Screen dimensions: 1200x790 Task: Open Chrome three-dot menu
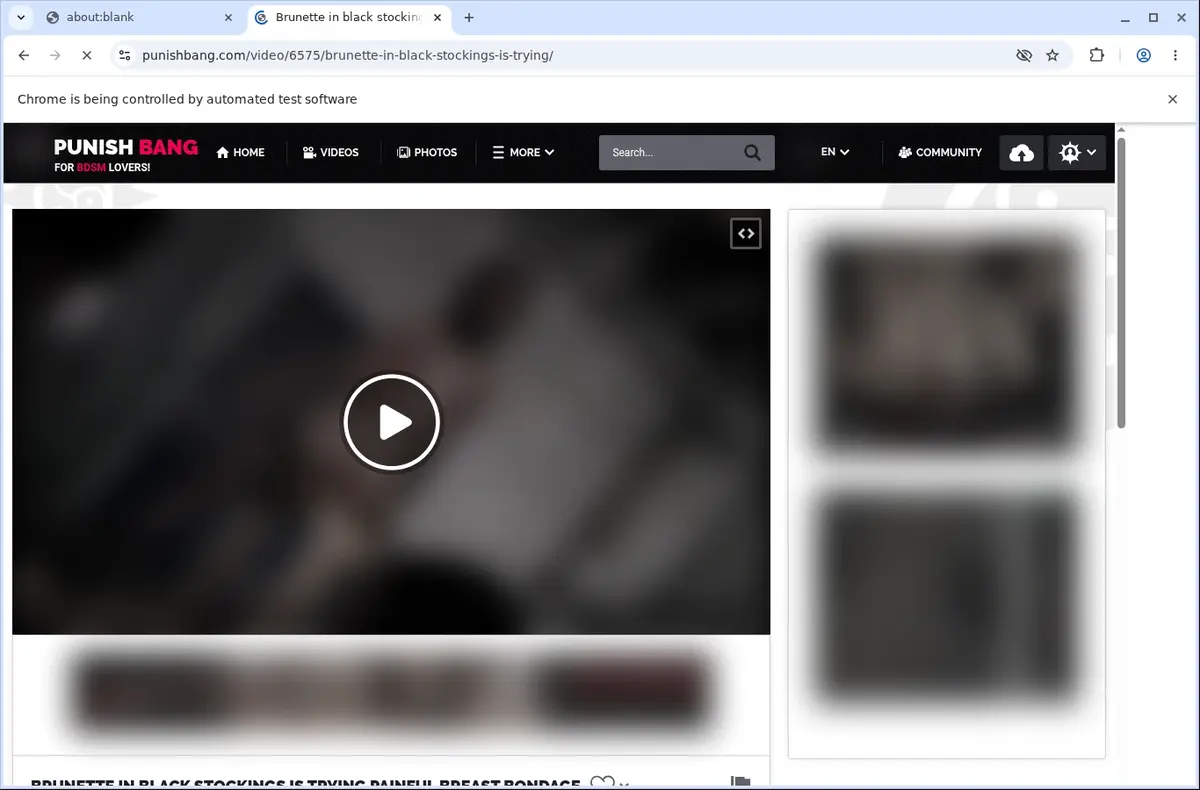(1175, 55)
